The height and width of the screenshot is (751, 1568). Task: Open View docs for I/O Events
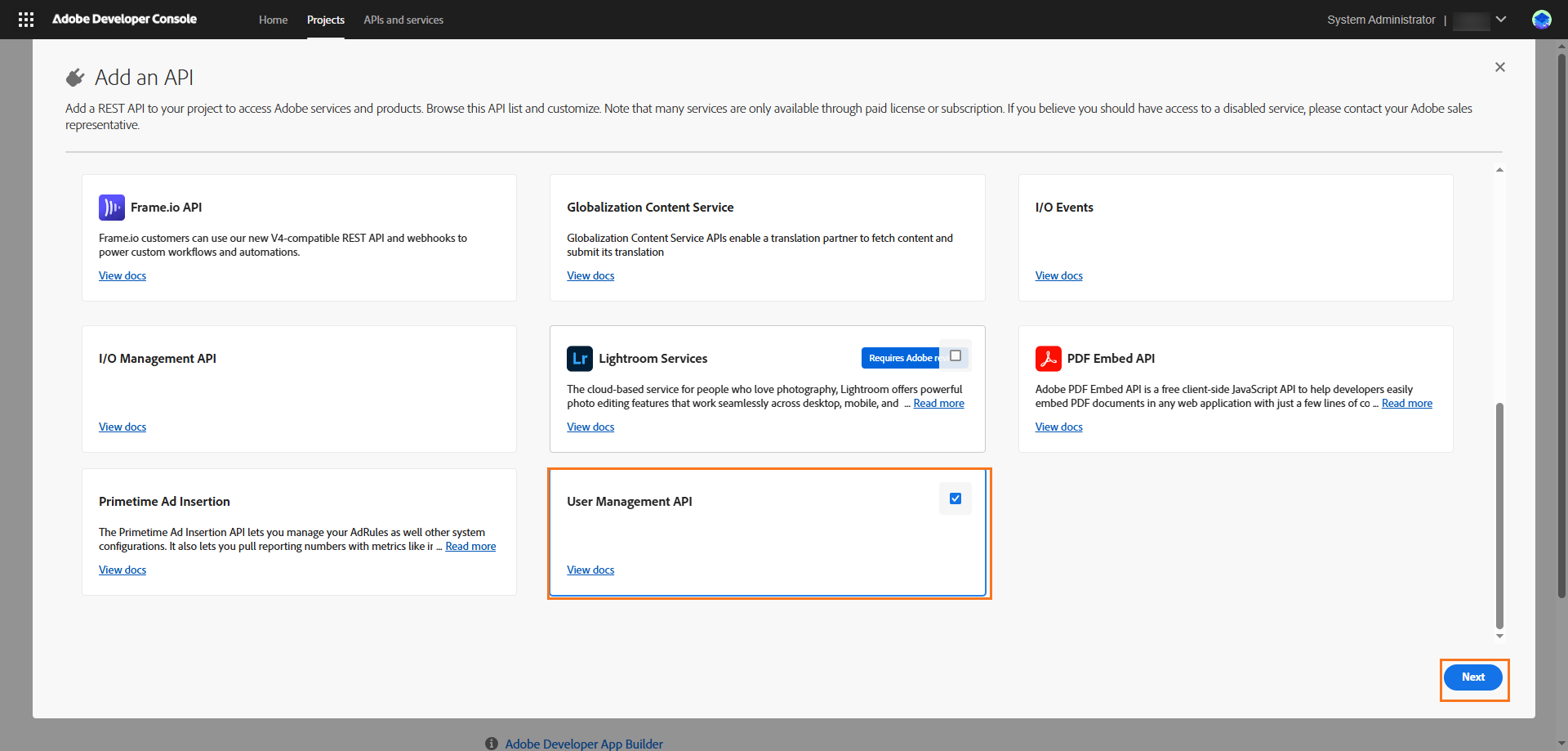(x=1059, y=275)
